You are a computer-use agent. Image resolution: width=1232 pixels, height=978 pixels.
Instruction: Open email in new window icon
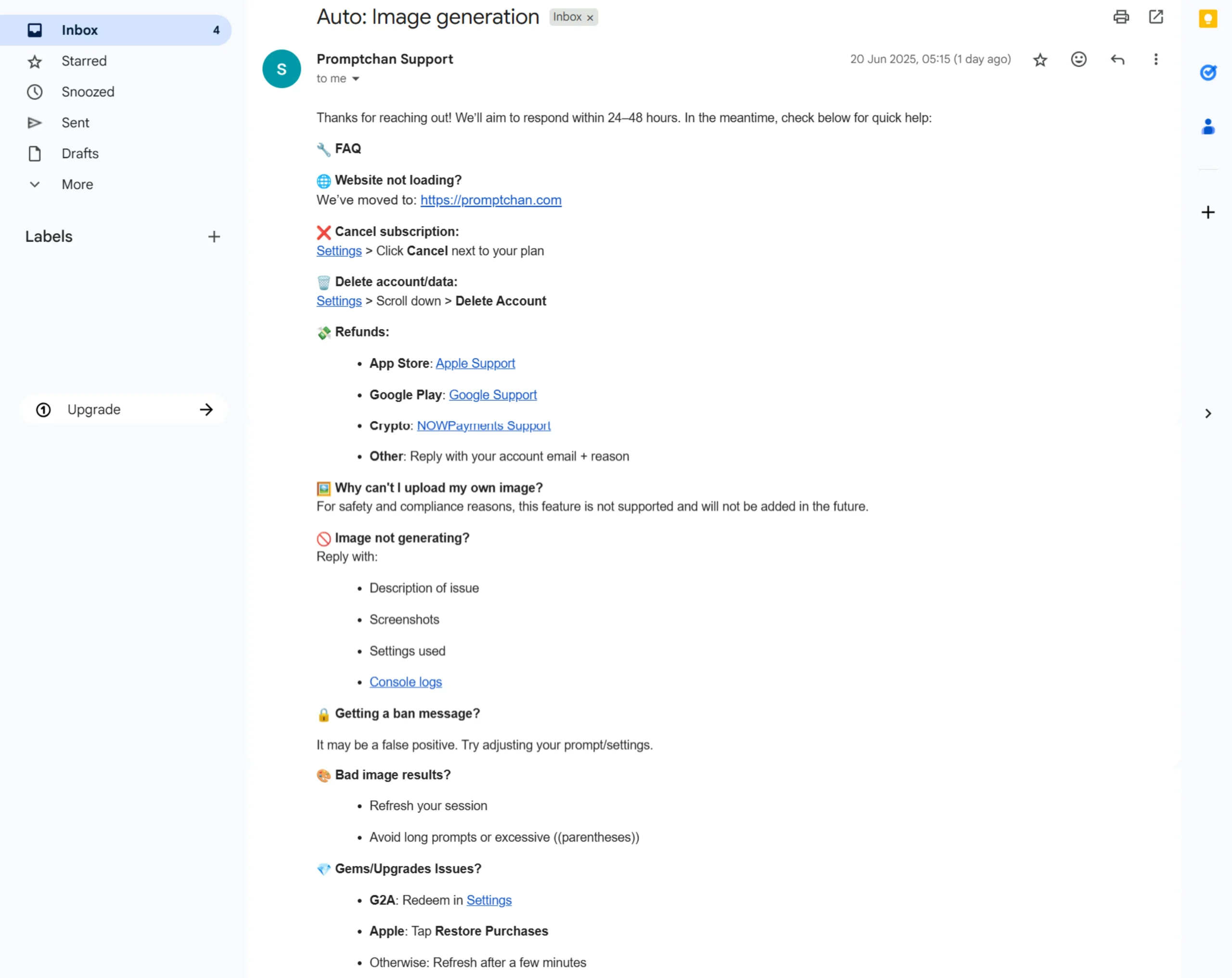[x=1155, y=16]
